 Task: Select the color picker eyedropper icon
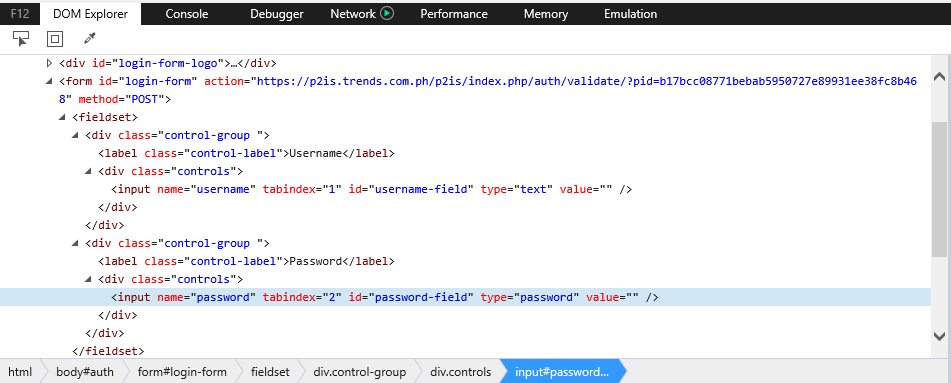90,39
